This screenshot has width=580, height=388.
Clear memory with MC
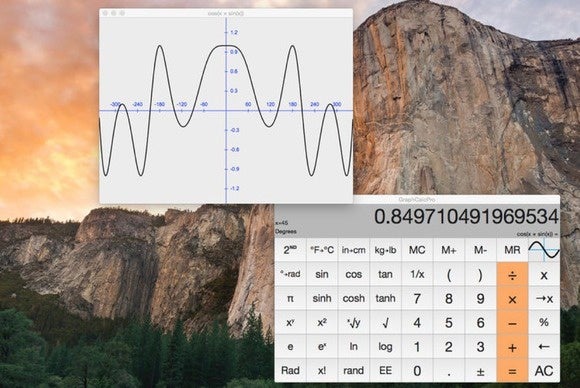417,250
